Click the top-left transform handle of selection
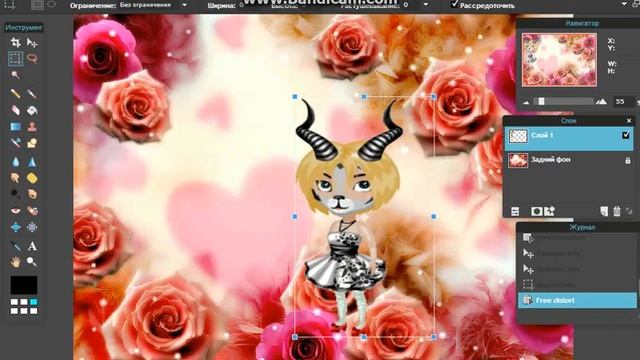 [x=295, y=97]
